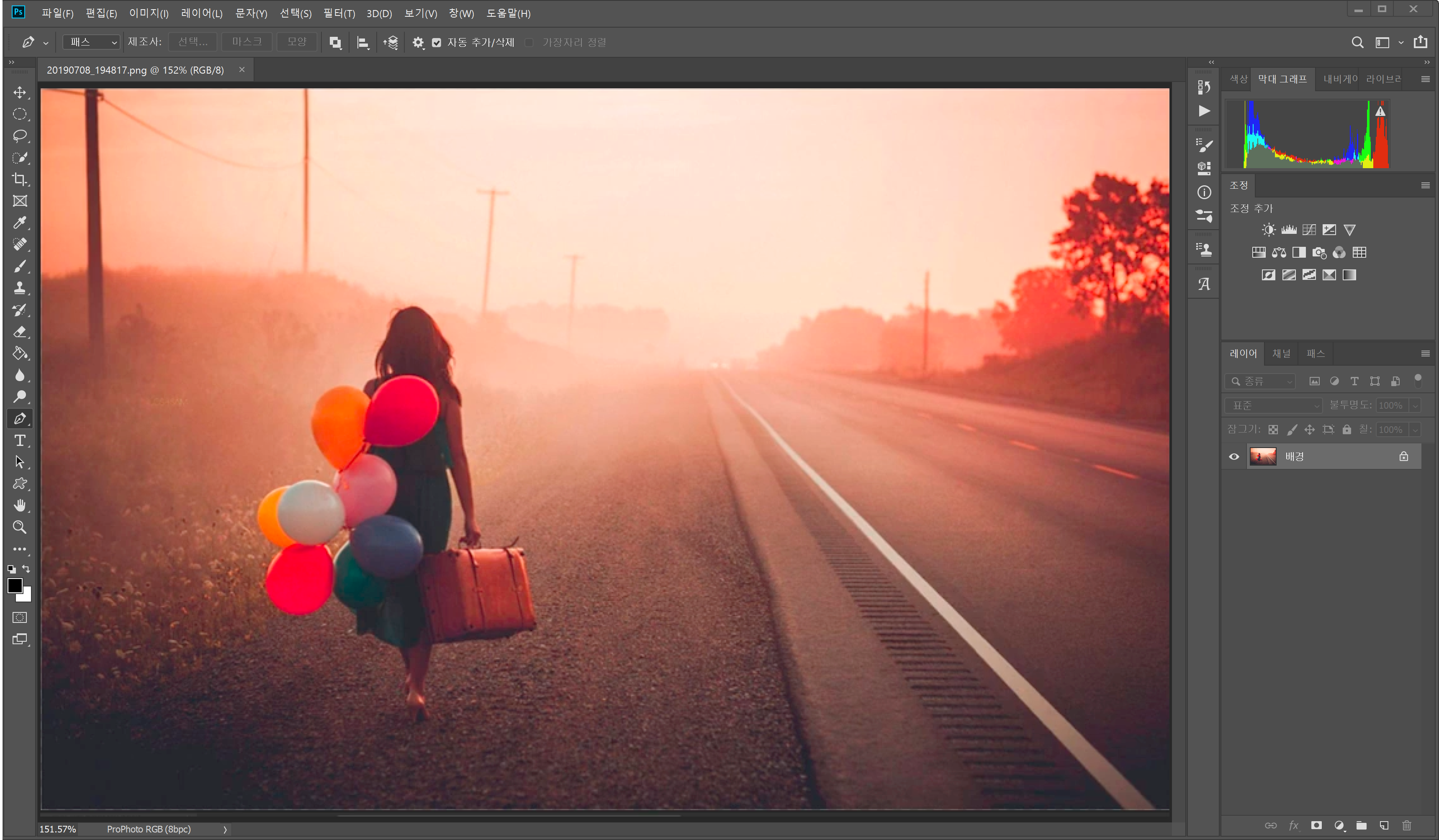Viewport: 1439px width, 840px height.
Task: Toggle Quick Mask mode
Action: tap(20, 617)
